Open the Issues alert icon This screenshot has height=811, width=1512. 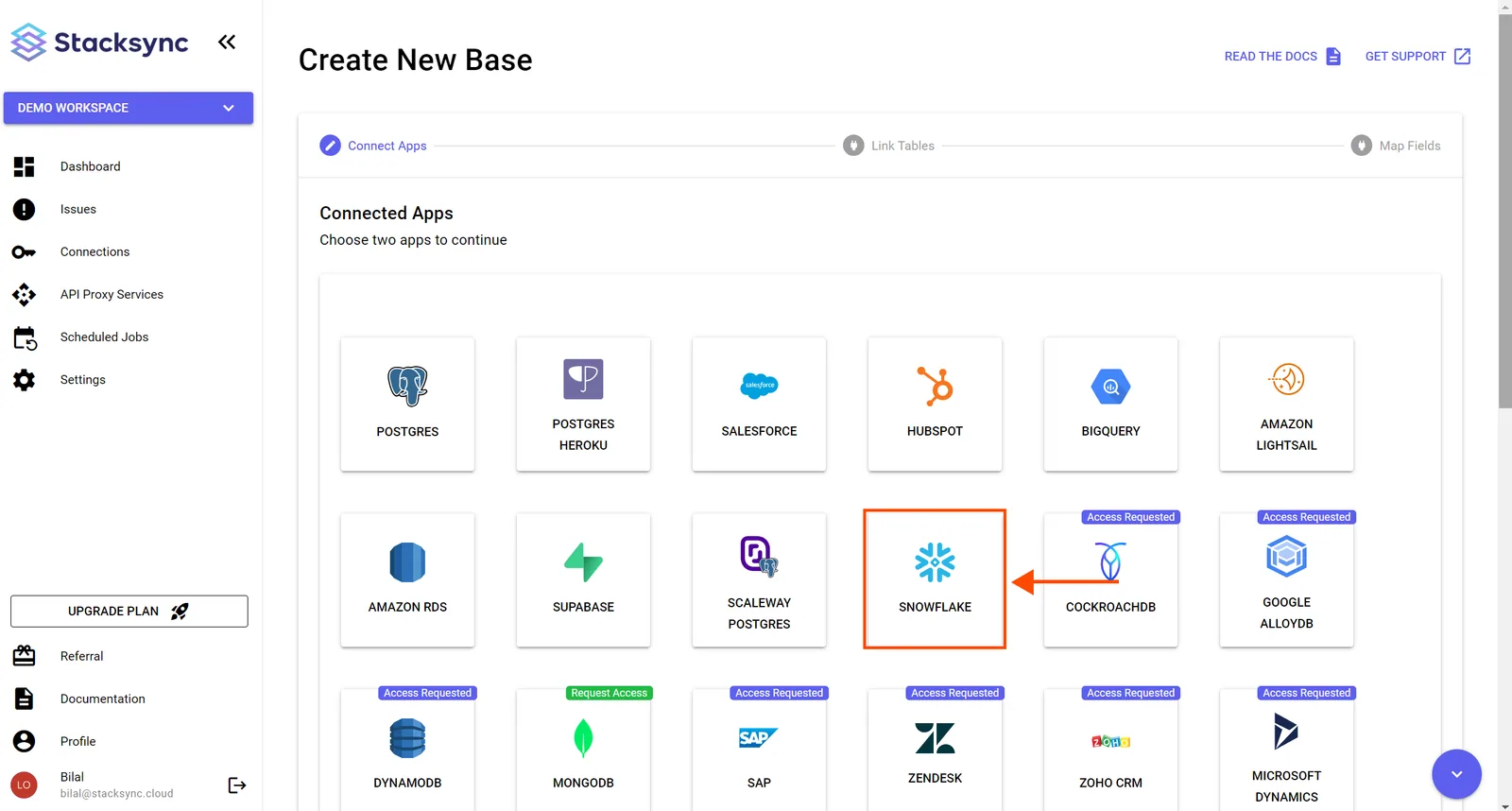(25, 210)
